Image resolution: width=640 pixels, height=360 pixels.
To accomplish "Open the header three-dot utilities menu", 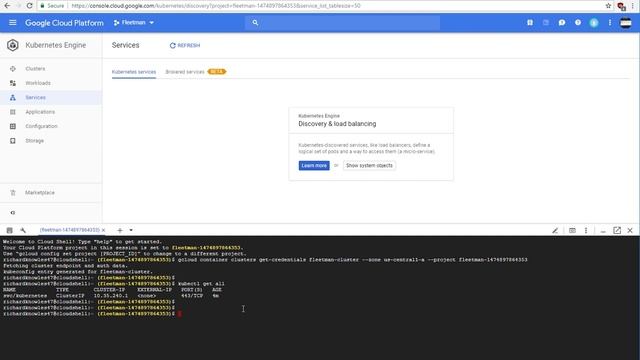I will click(x=610, y=22).
